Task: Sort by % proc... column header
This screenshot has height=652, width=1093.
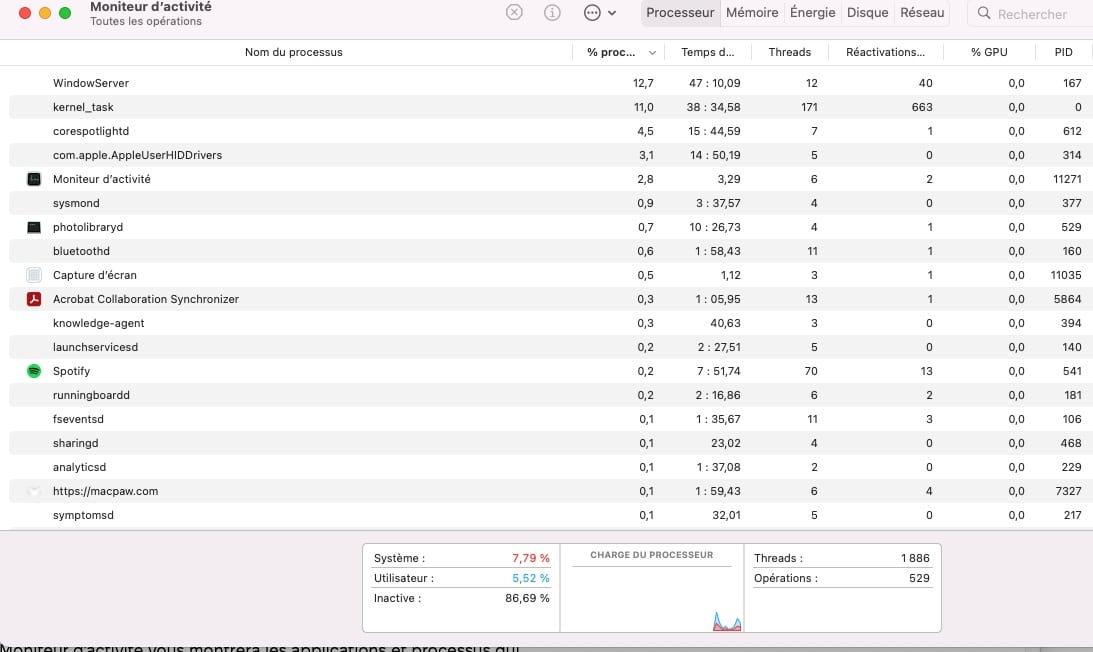Action: click(x=611, y=52)
